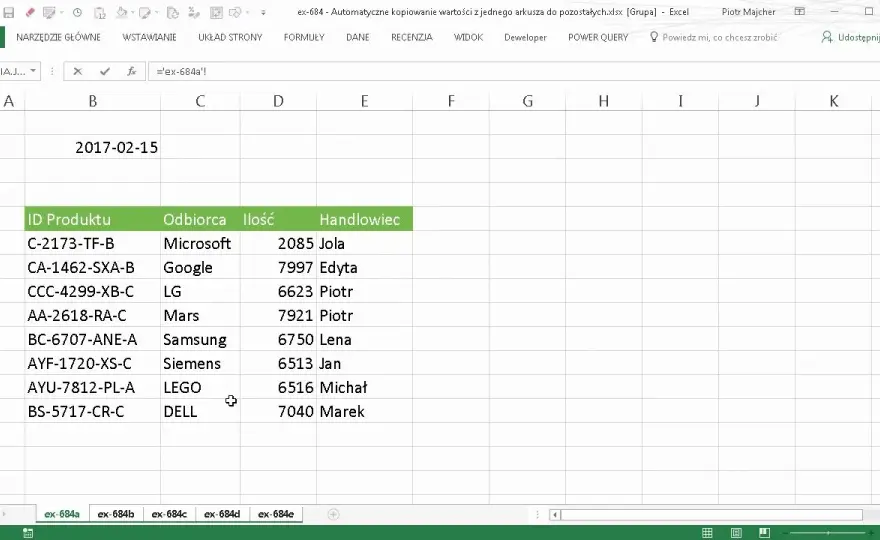Screen dimensions: 880x540
Task: Open the WIDOK ribbon tab
Action: click(469, 38)
